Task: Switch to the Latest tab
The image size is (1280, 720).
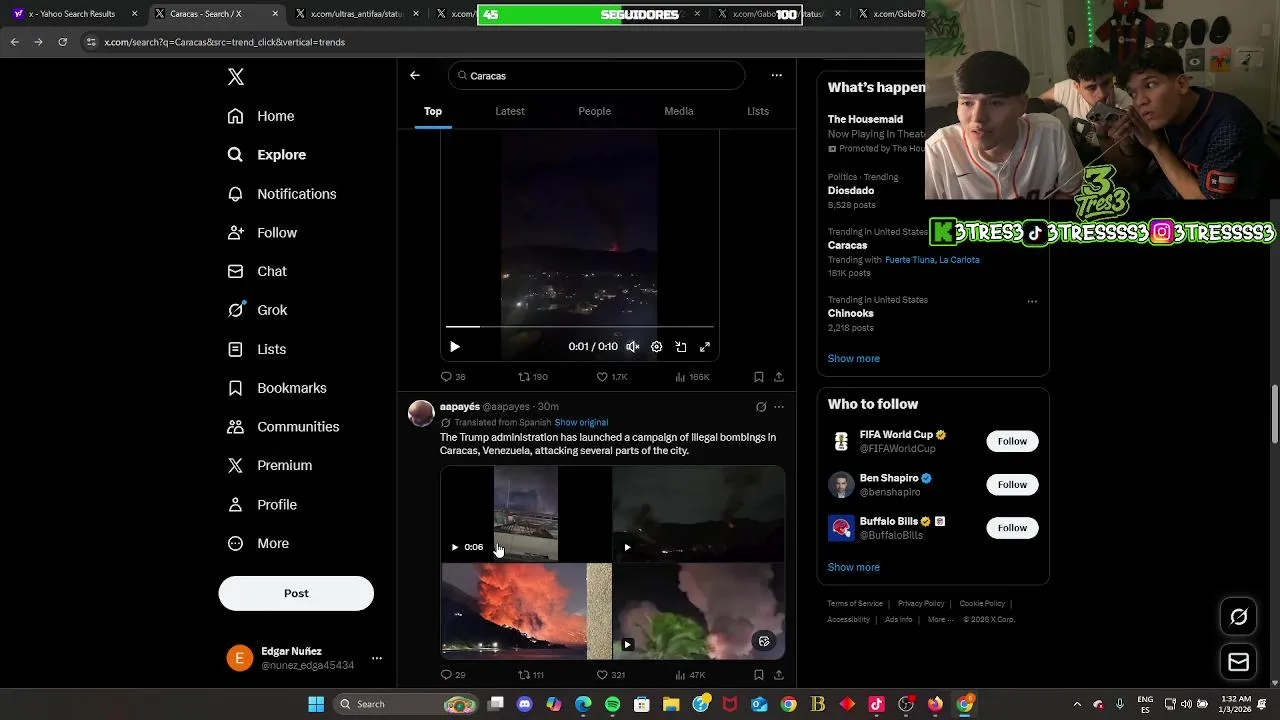Action: pyautogui.click(x=510, y=111)
